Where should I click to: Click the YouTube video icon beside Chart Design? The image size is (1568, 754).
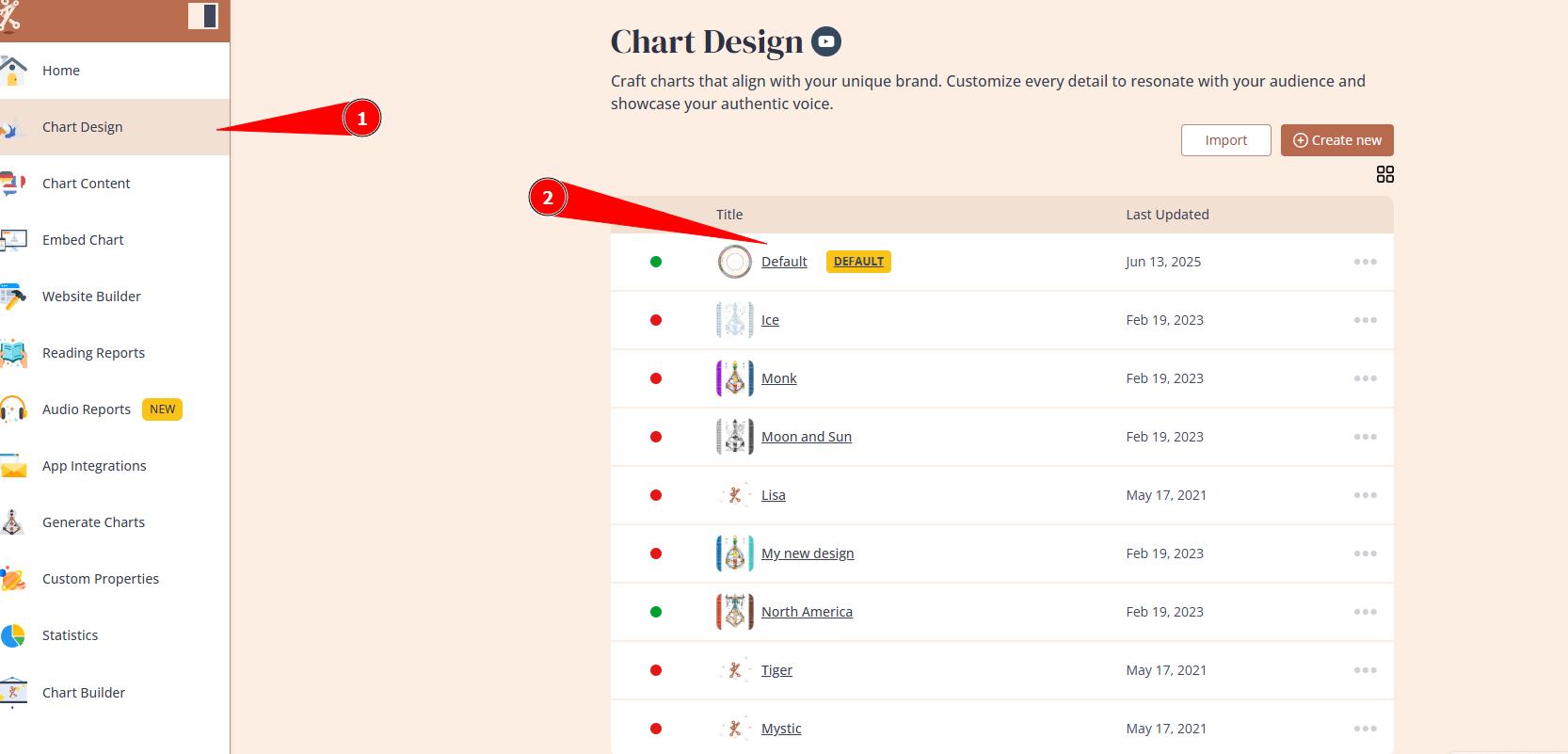tap(826, 41)
